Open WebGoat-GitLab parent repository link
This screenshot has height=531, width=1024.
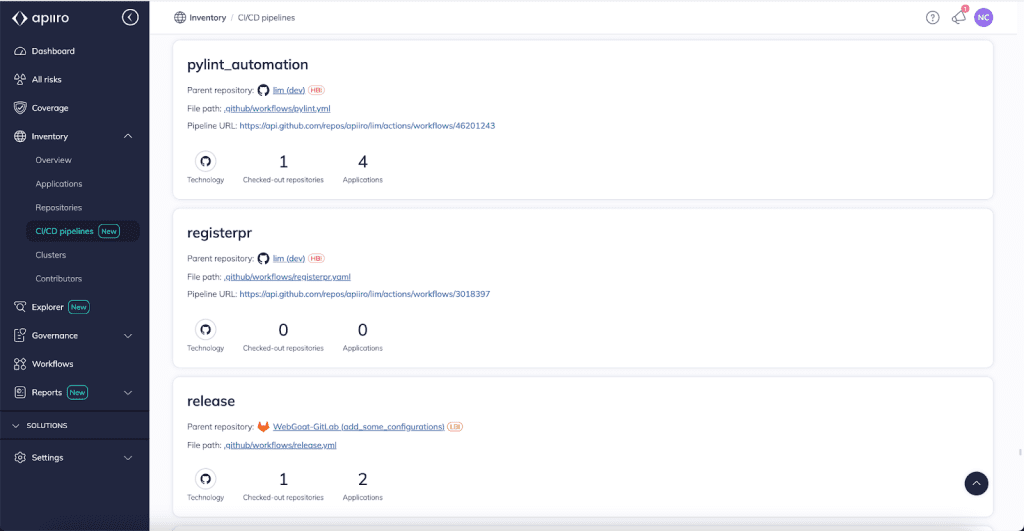tap(358, 426)
